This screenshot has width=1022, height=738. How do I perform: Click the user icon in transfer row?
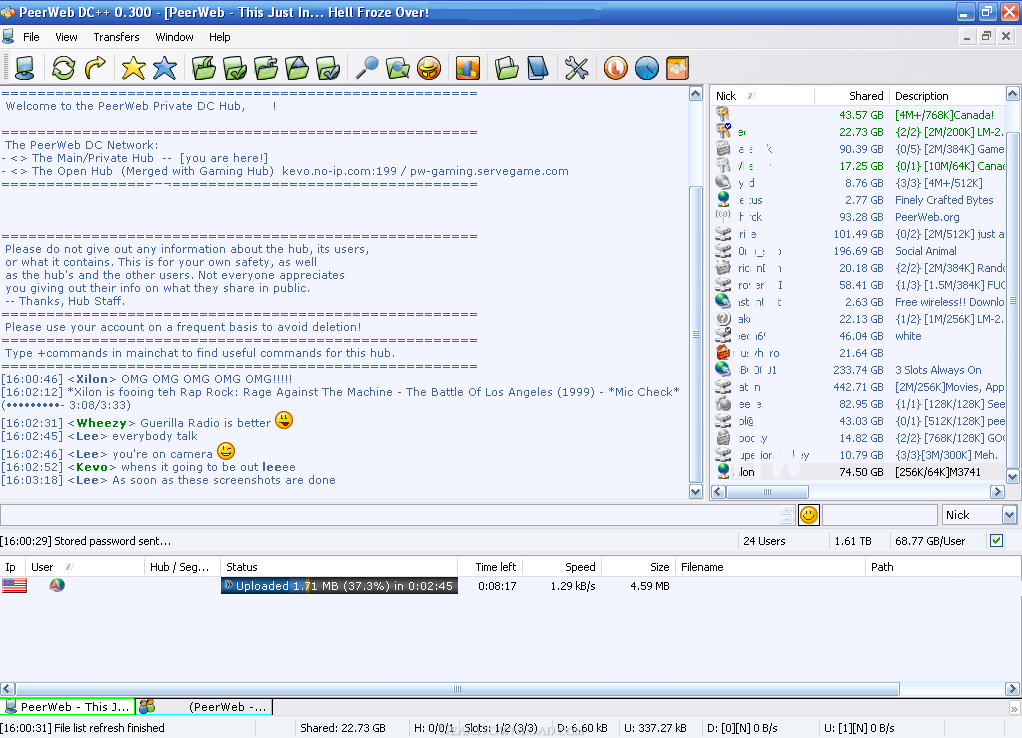coord(57,585)
